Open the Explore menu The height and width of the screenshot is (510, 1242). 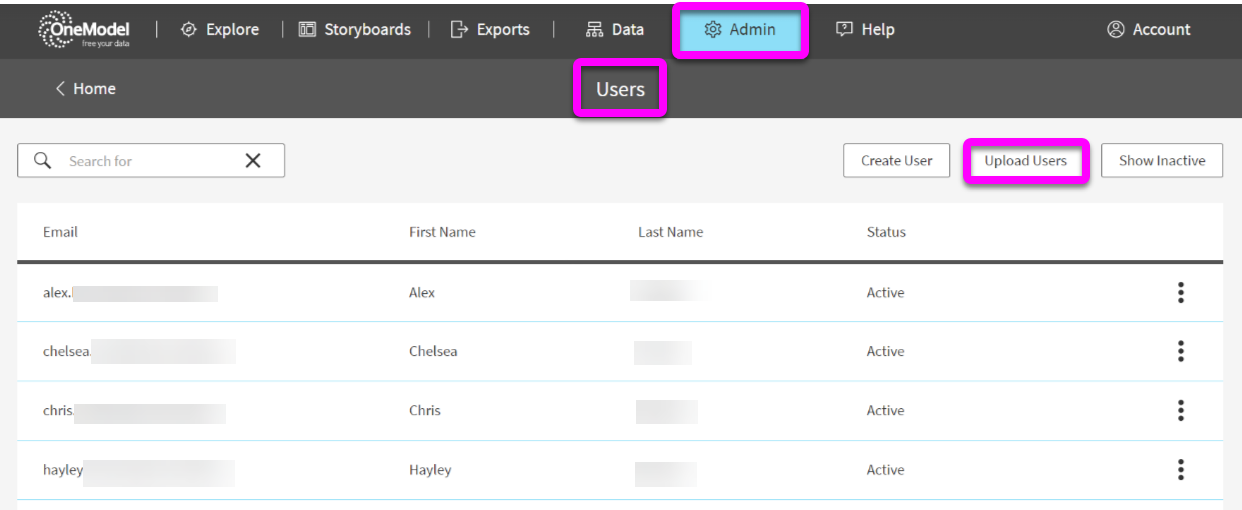click(x=219, y=30)
